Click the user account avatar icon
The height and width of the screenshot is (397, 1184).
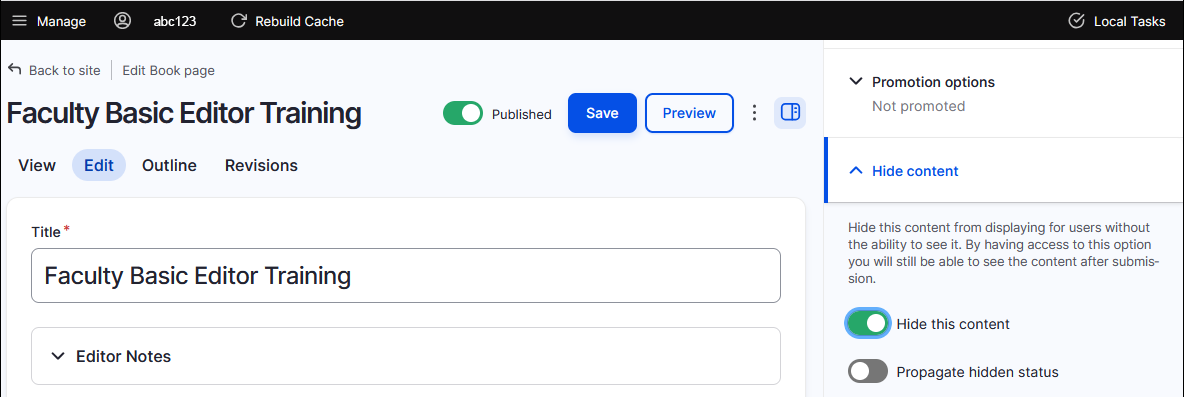point(122,21)
